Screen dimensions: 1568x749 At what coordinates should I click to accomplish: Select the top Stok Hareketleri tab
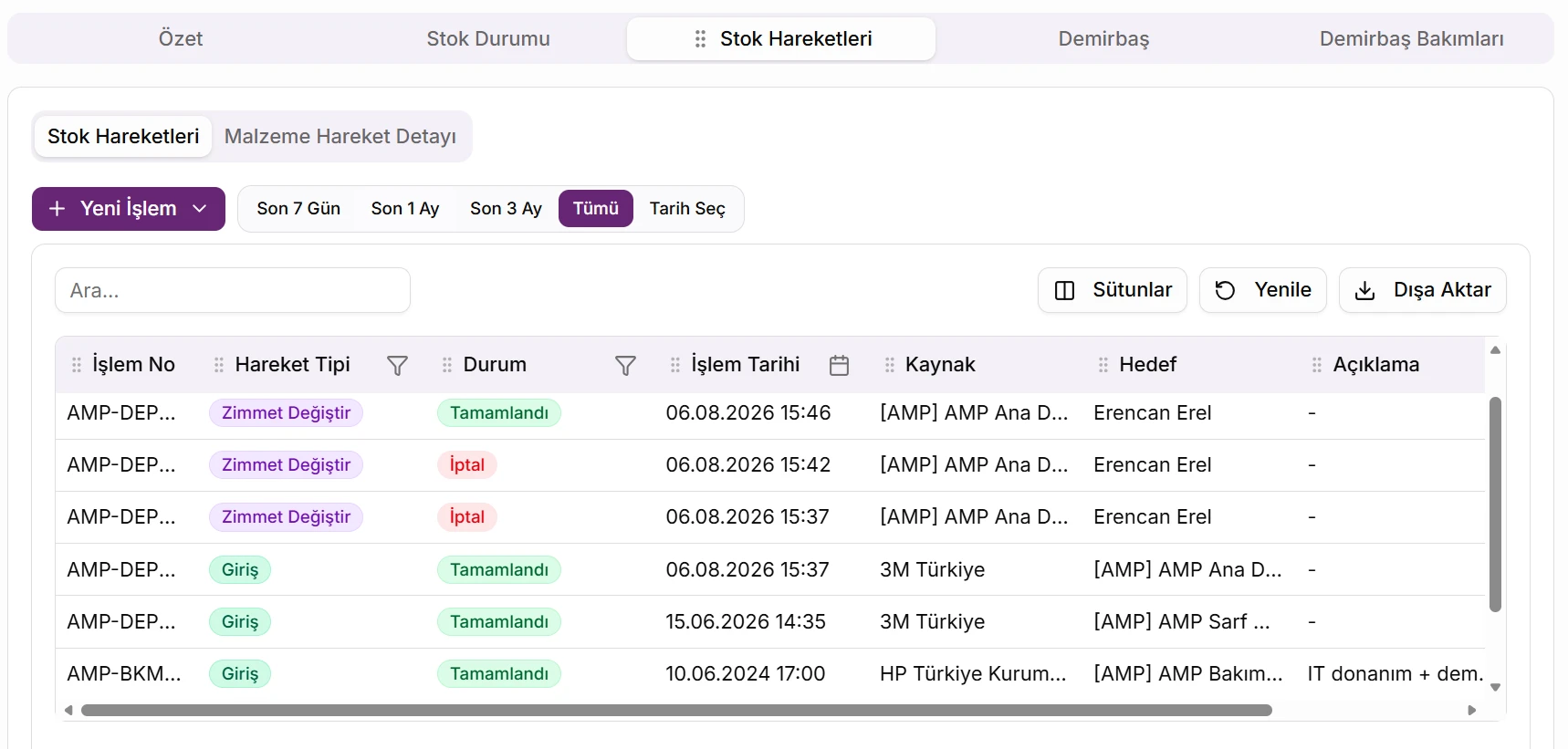tap(781, 38)
